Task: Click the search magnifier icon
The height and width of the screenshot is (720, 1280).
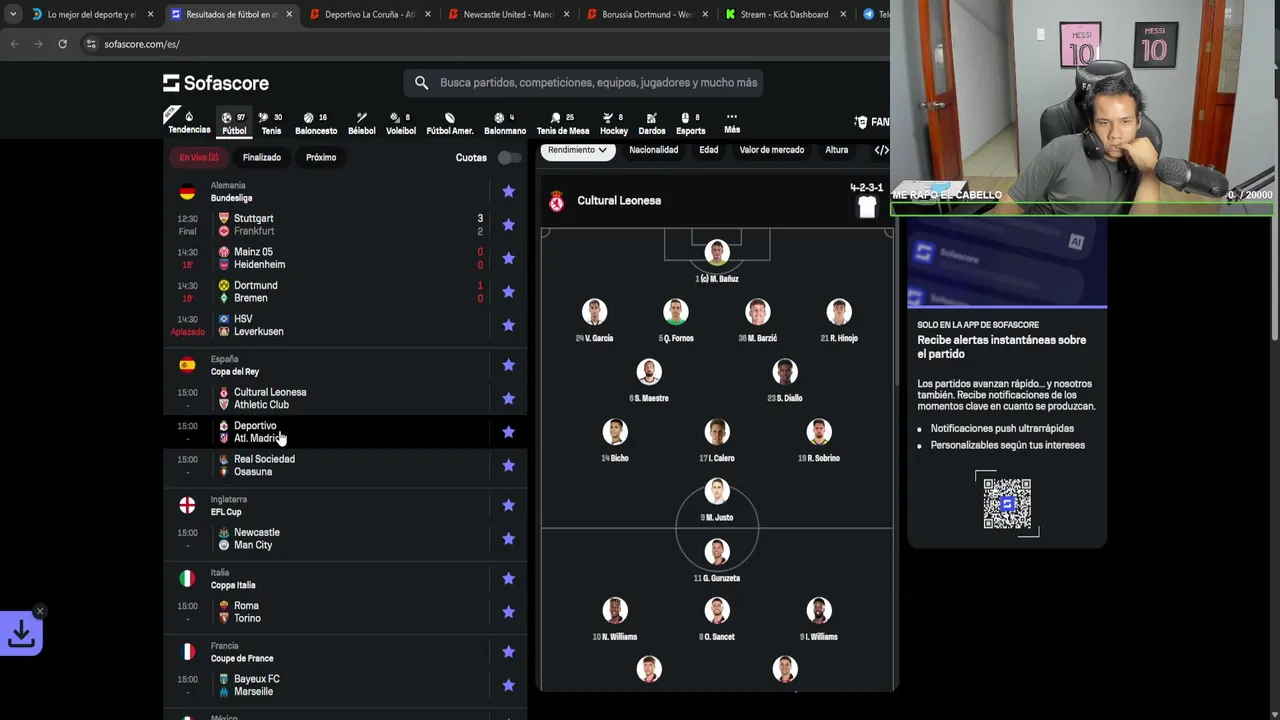Action: click(x=421, y=83)
